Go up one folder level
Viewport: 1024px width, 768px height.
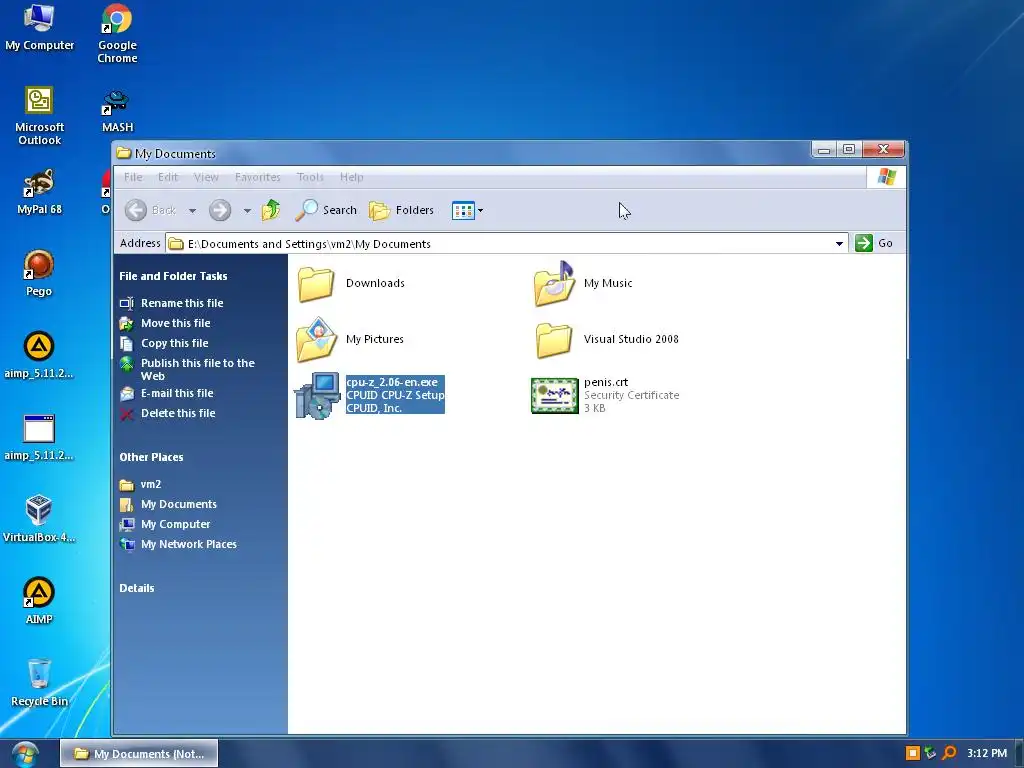pyautogui.click(x=270, y=210)
